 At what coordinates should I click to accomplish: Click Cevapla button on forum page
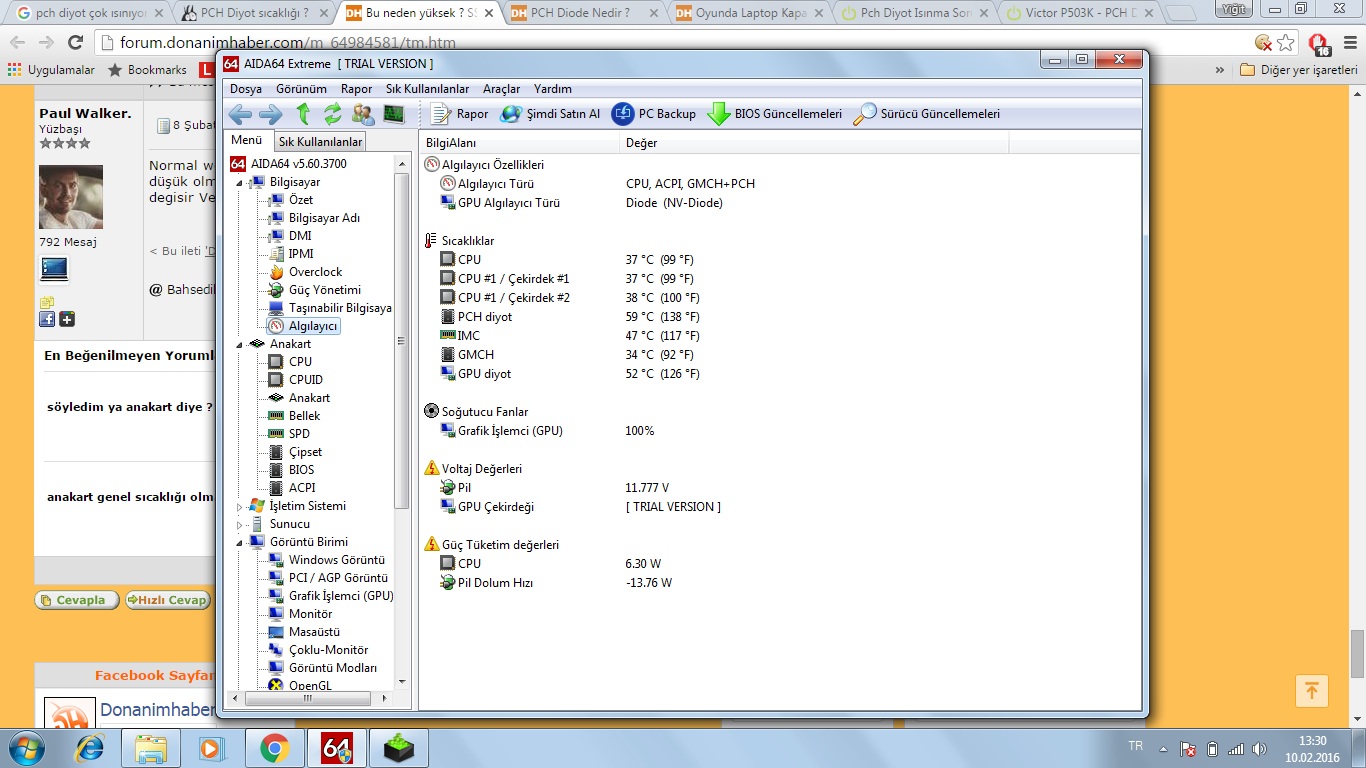pos(77,600)
